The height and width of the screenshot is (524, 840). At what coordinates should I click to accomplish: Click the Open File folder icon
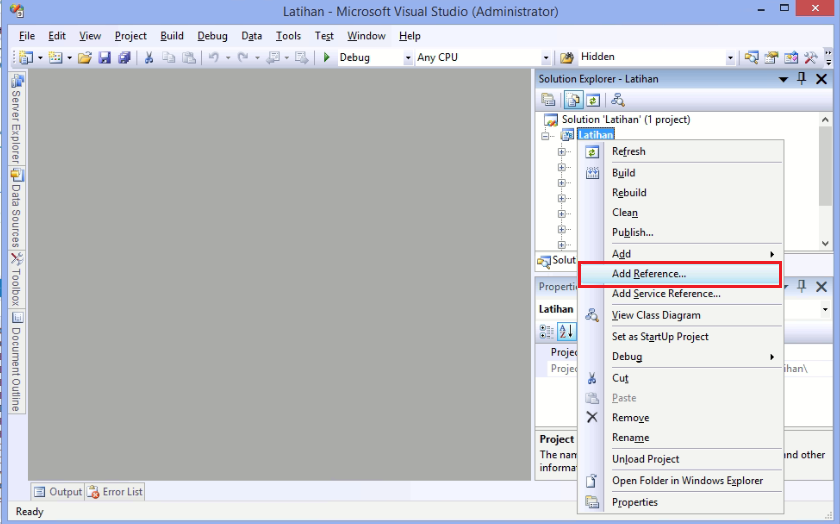click(85, 57)
